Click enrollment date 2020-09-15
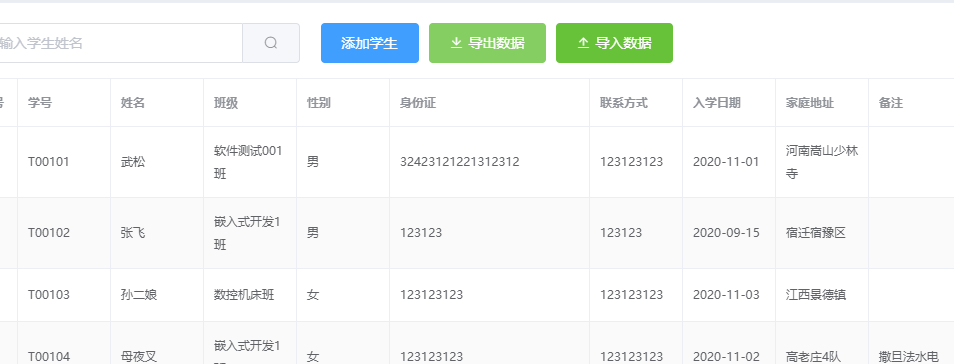The height and width of the screenshot is (364, 954). 726,233
